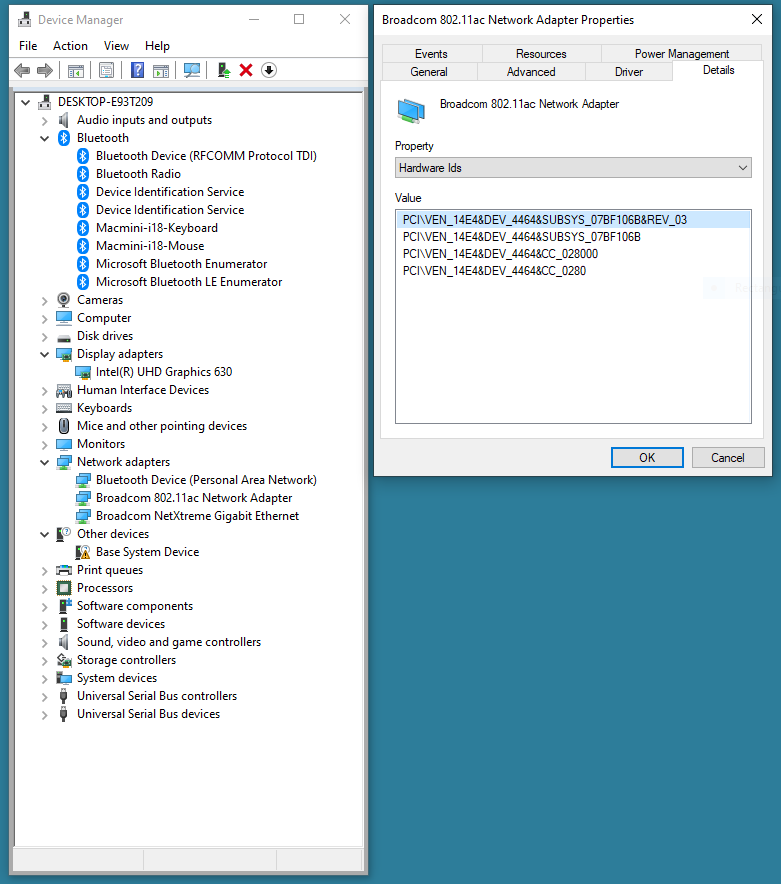Switch to the General tab
The image size is (781, 884).
point(429,72)
